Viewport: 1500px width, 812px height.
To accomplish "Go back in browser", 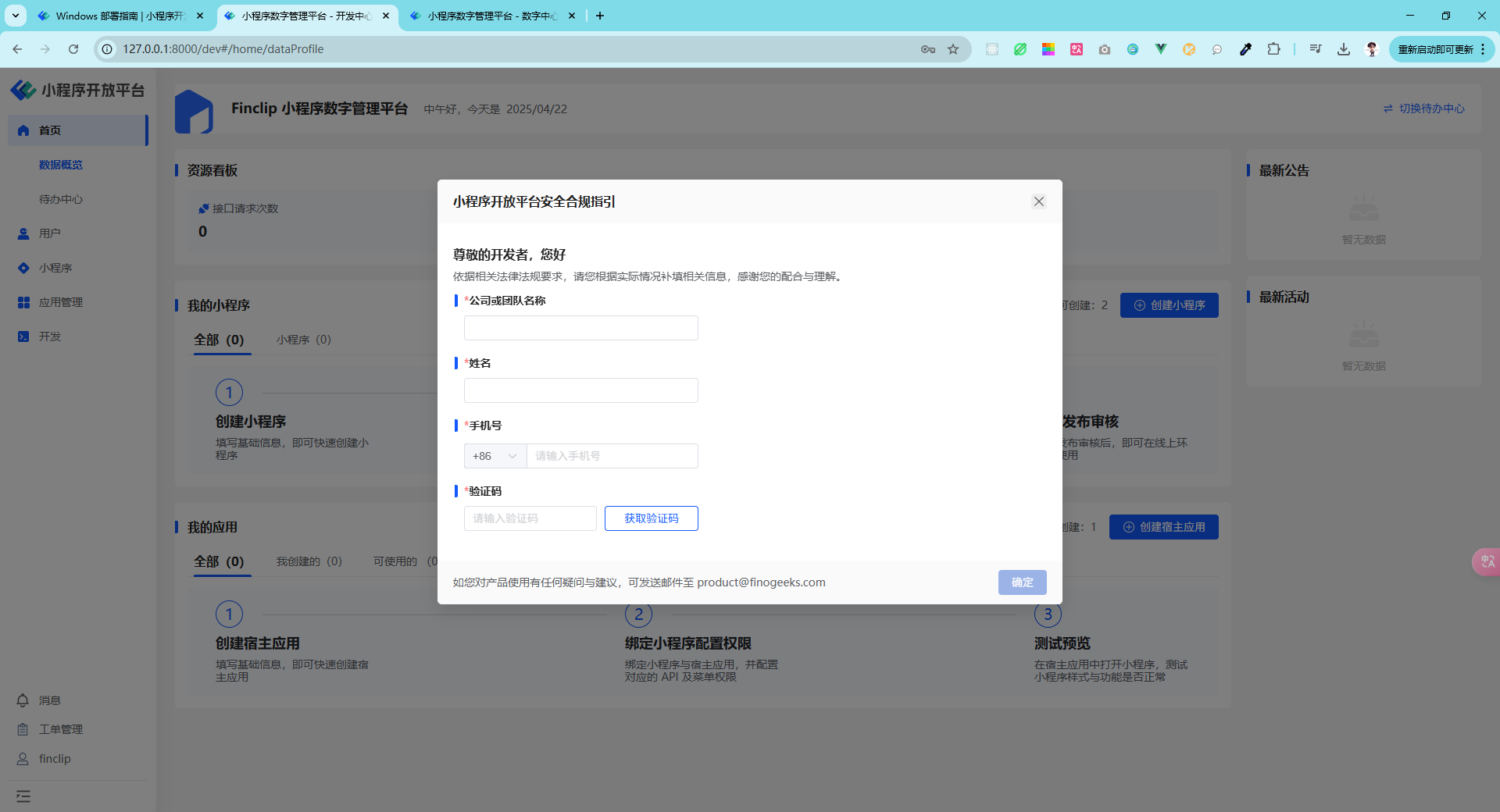I will (17, 49).
